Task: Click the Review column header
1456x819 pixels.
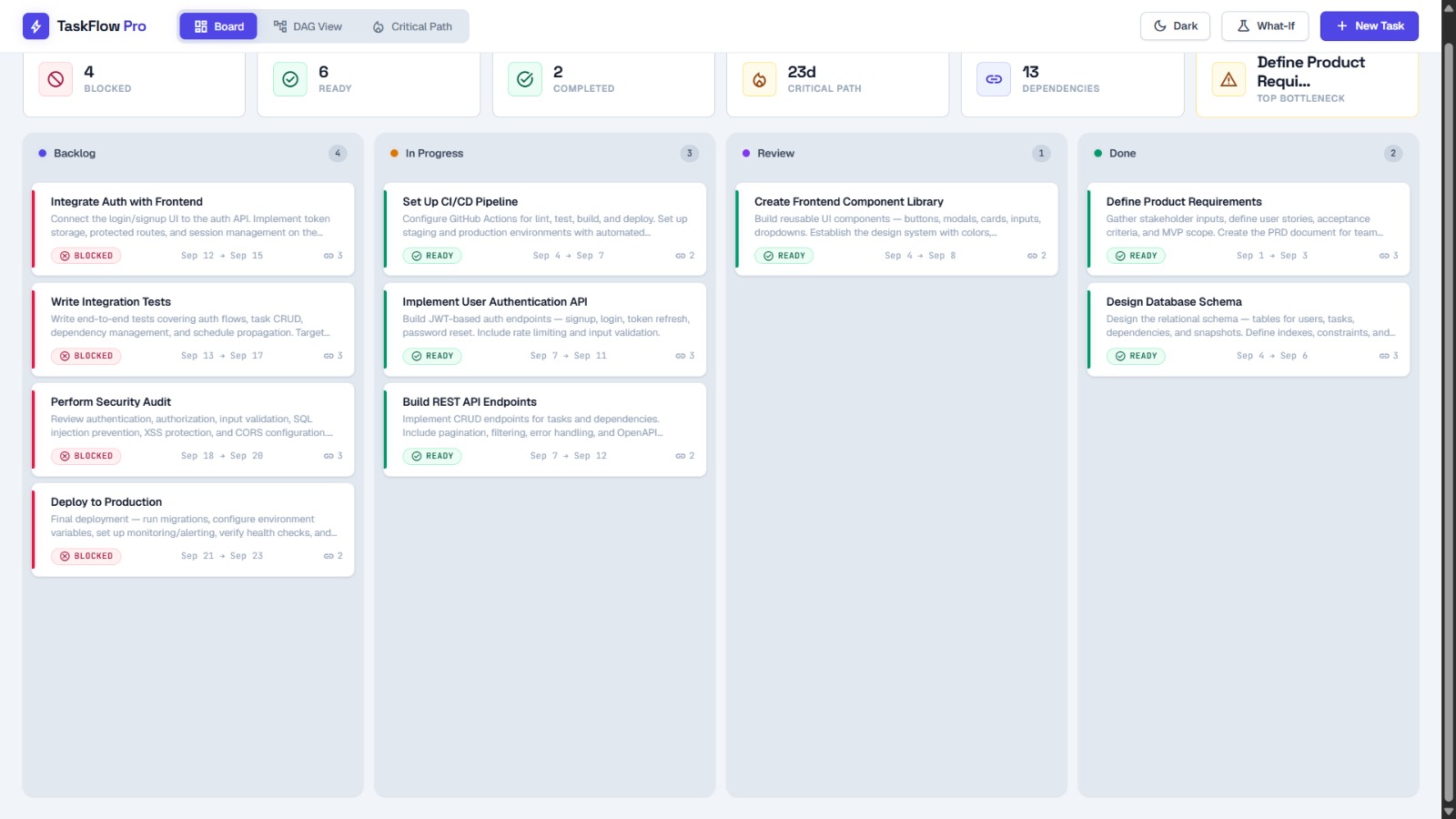Action: pos(896,153)
